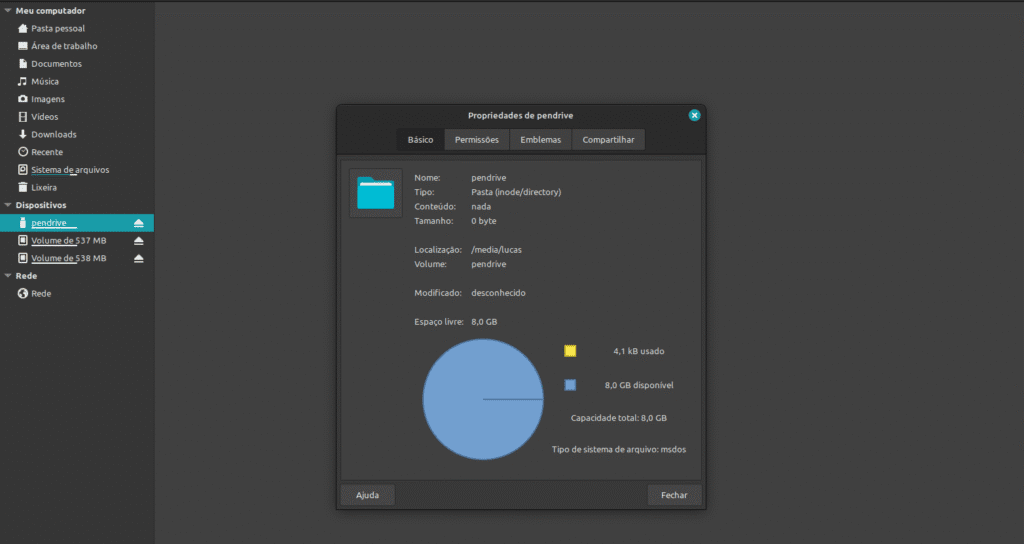The width and height of the screenshot is (1024, 544).
Task: Select the Compartilhar tab
Action: [x=608, y=140]
